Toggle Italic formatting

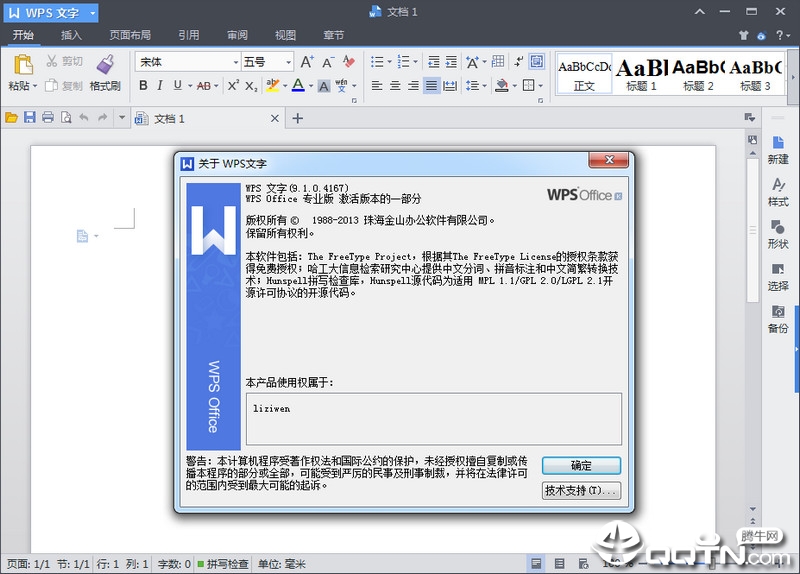pyautogui.click(x=160, y=86)
